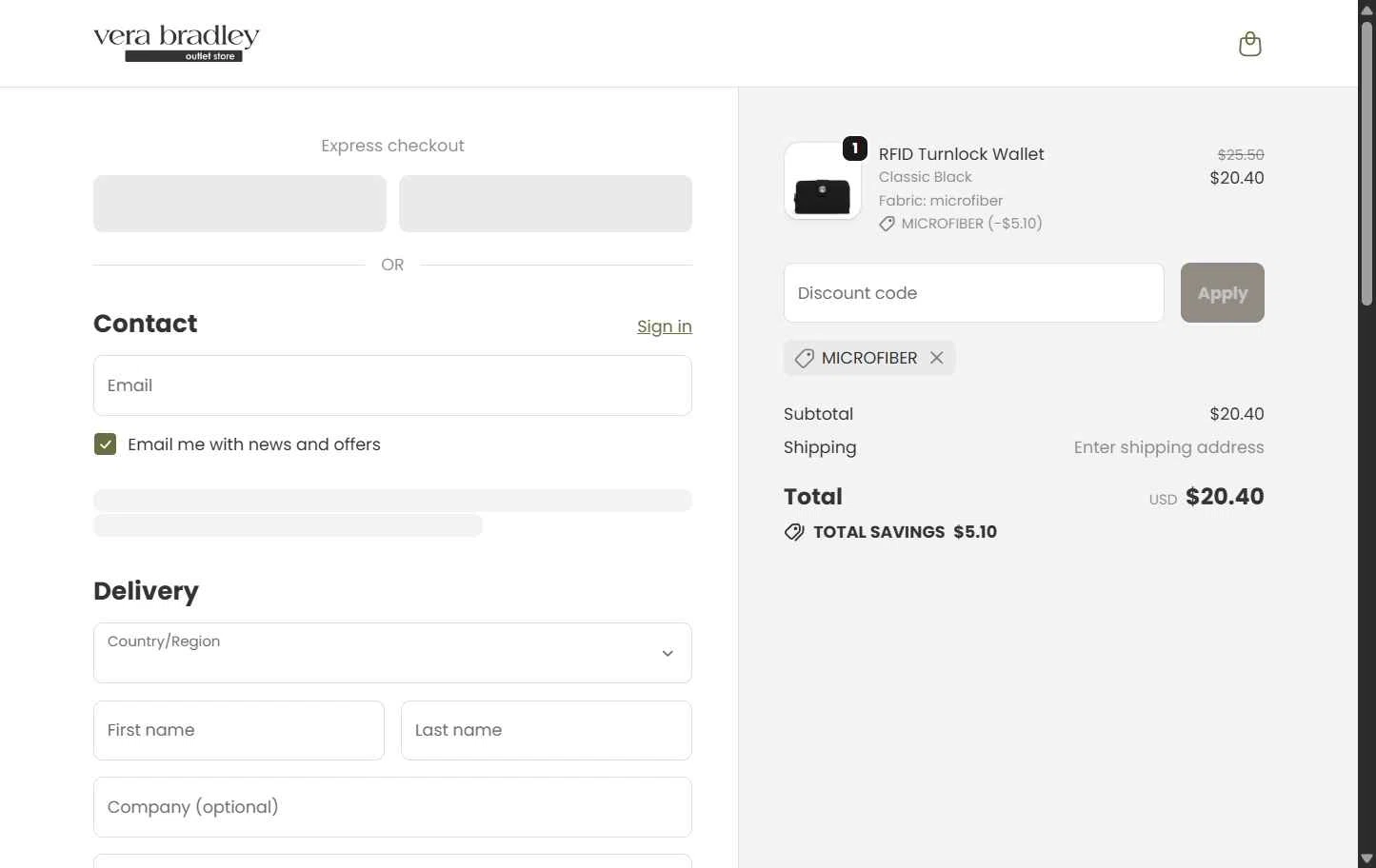
Task: Click the First name field
Action: (238, 731)
